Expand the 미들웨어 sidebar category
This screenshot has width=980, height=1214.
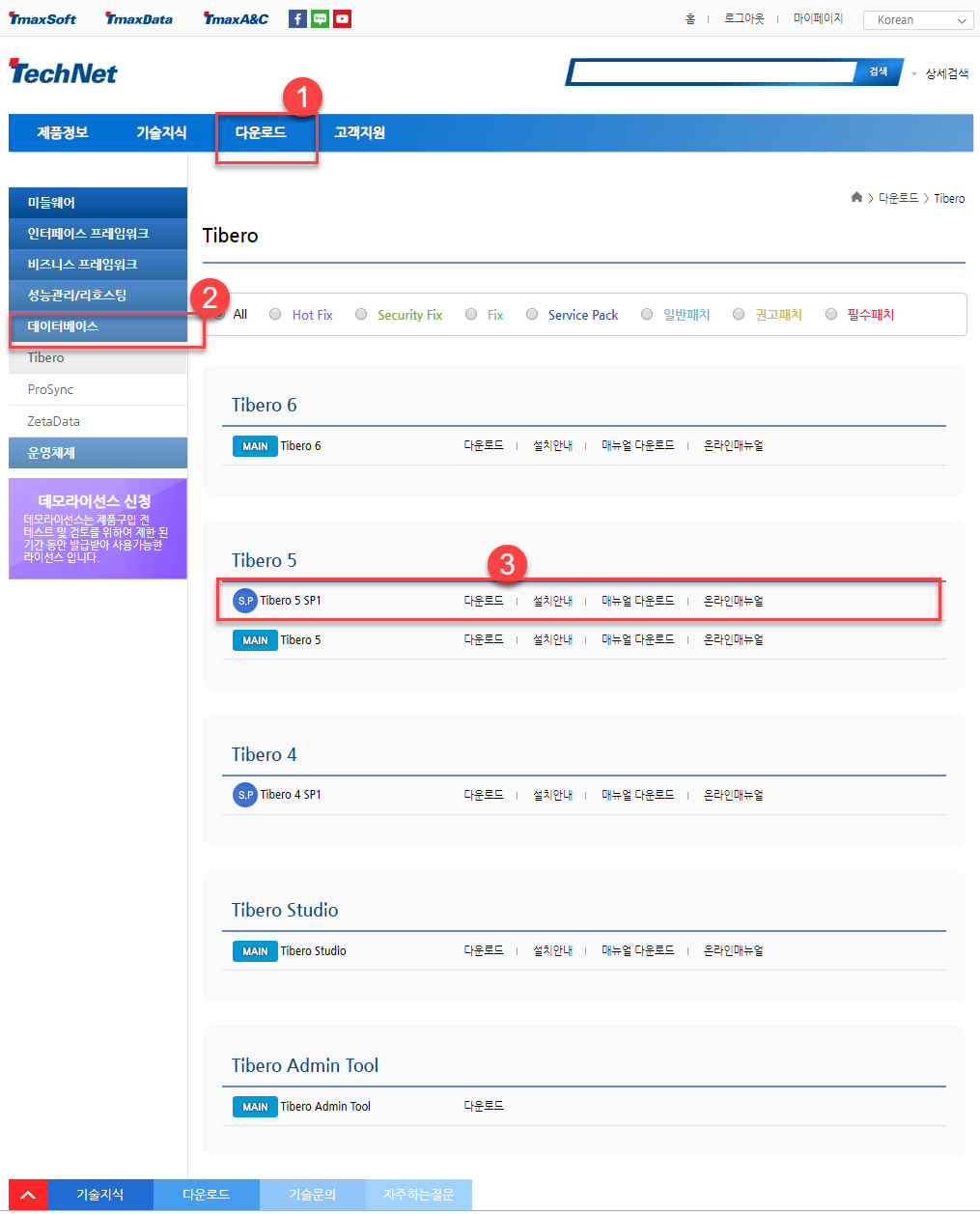(x=98, y=203)
